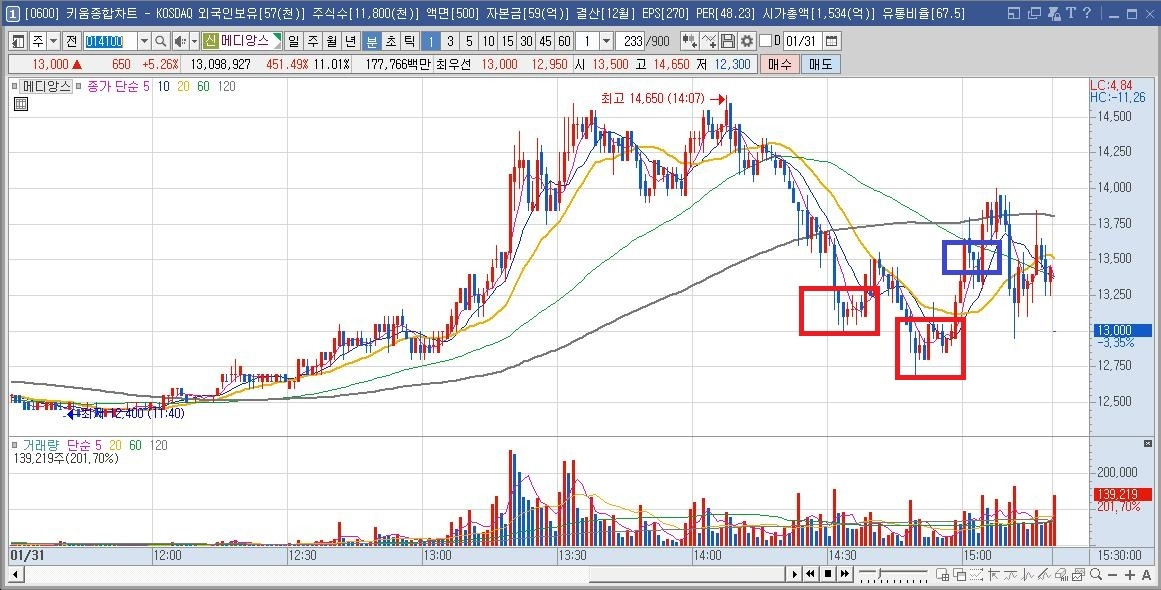The image size is (1161, 590).
Task: Open the side panel toggle icon at toolbar start
Action: 19,41
